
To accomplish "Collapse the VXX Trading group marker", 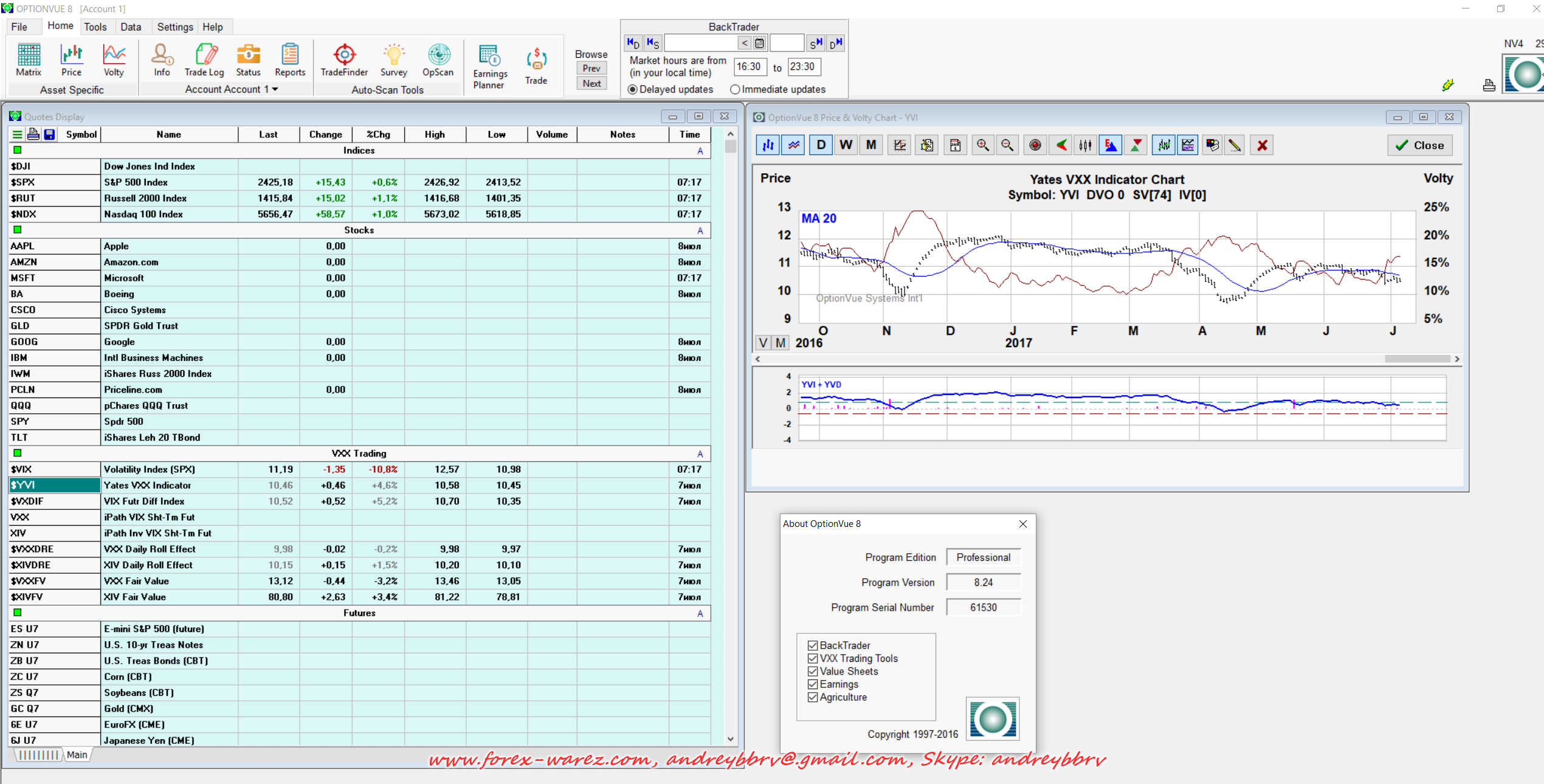I will point(18,453).
